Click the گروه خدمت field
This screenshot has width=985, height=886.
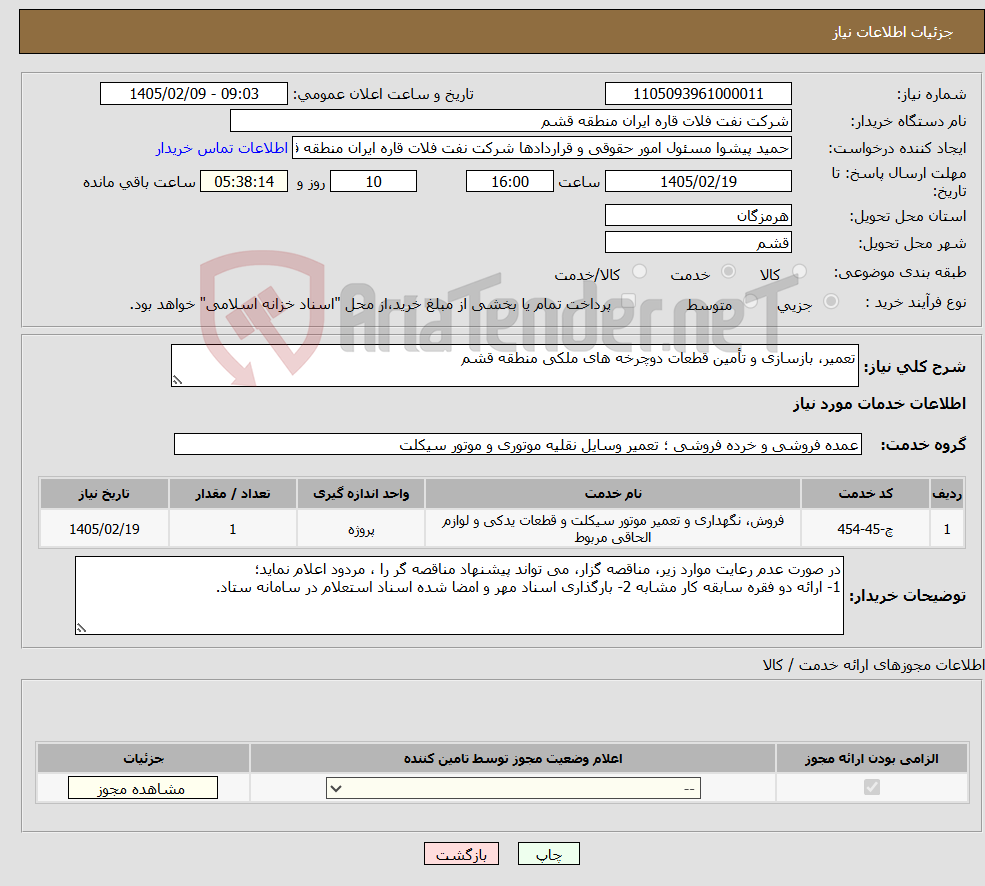click(518, 444)
